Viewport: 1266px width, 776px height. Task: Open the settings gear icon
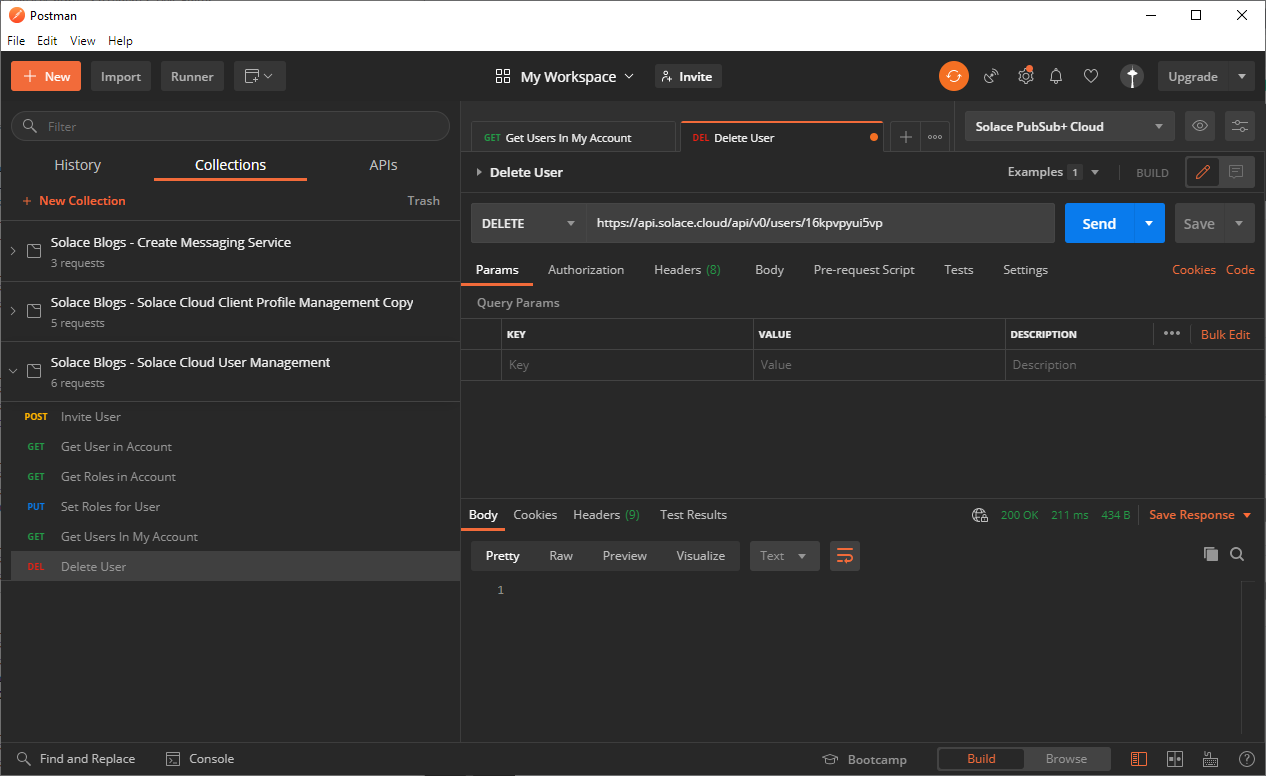[x=1025, y=76]
